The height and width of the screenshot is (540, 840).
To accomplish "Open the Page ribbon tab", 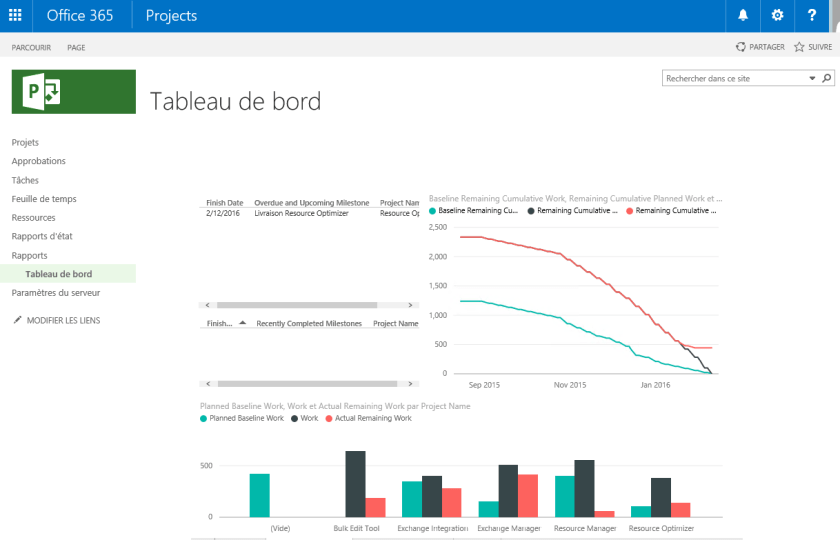I will pos(76,47).
